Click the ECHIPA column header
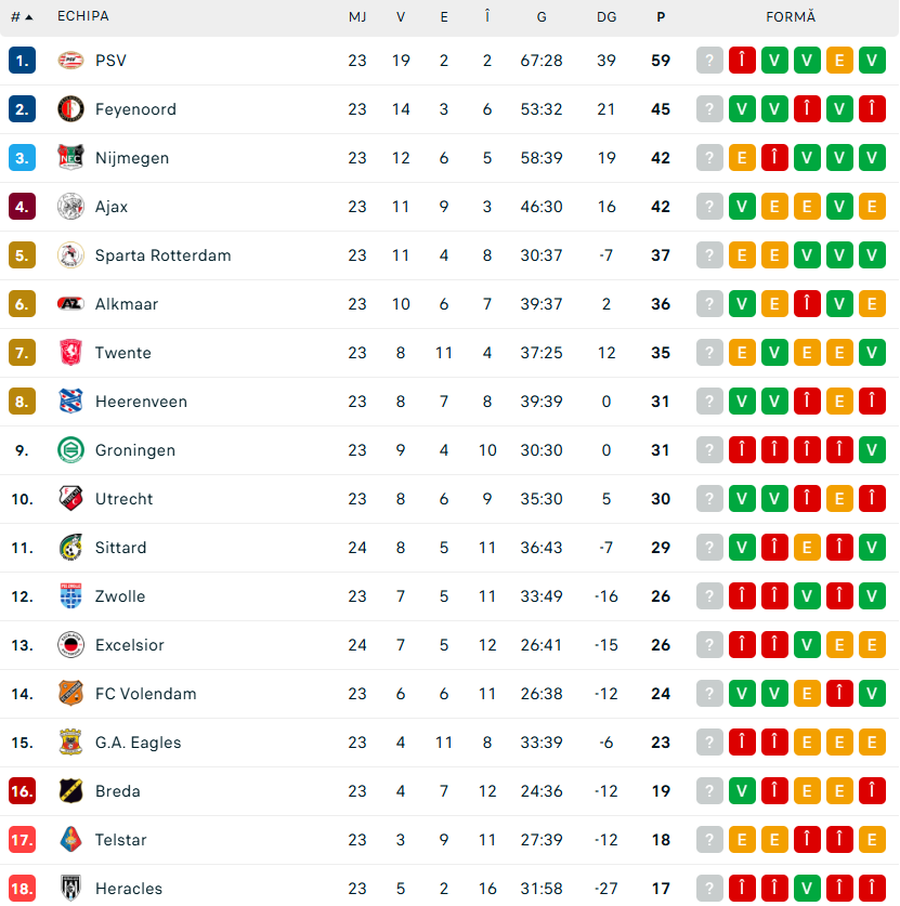Viewport: 900px width, 906px height. click(83, 17)
